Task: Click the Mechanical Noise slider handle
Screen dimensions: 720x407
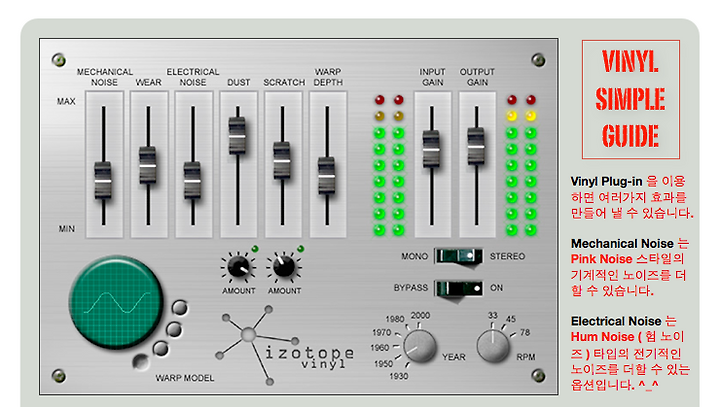Action: (x=103, y=181)
